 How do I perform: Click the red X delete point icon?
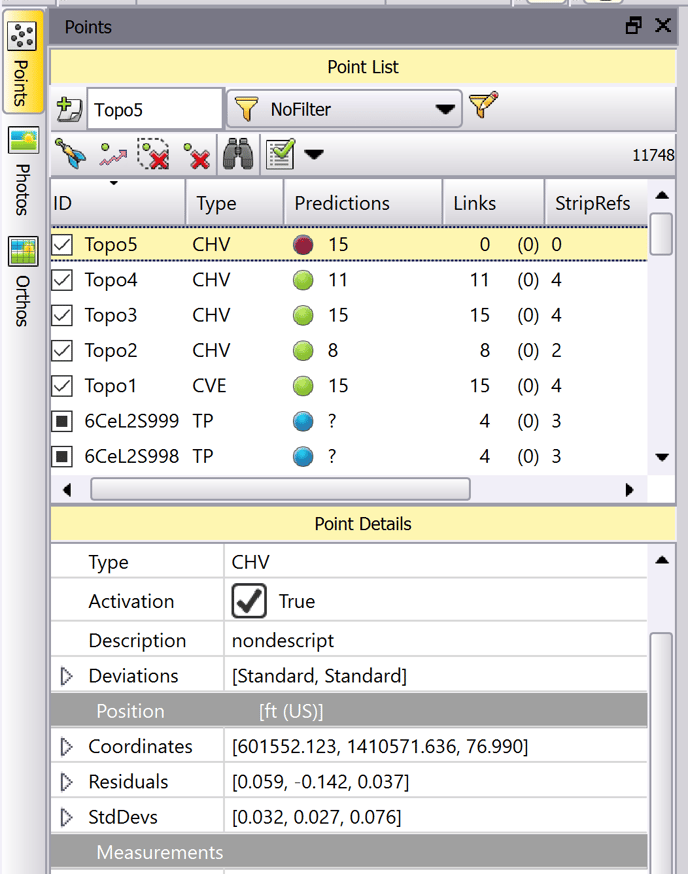(196, 156)
